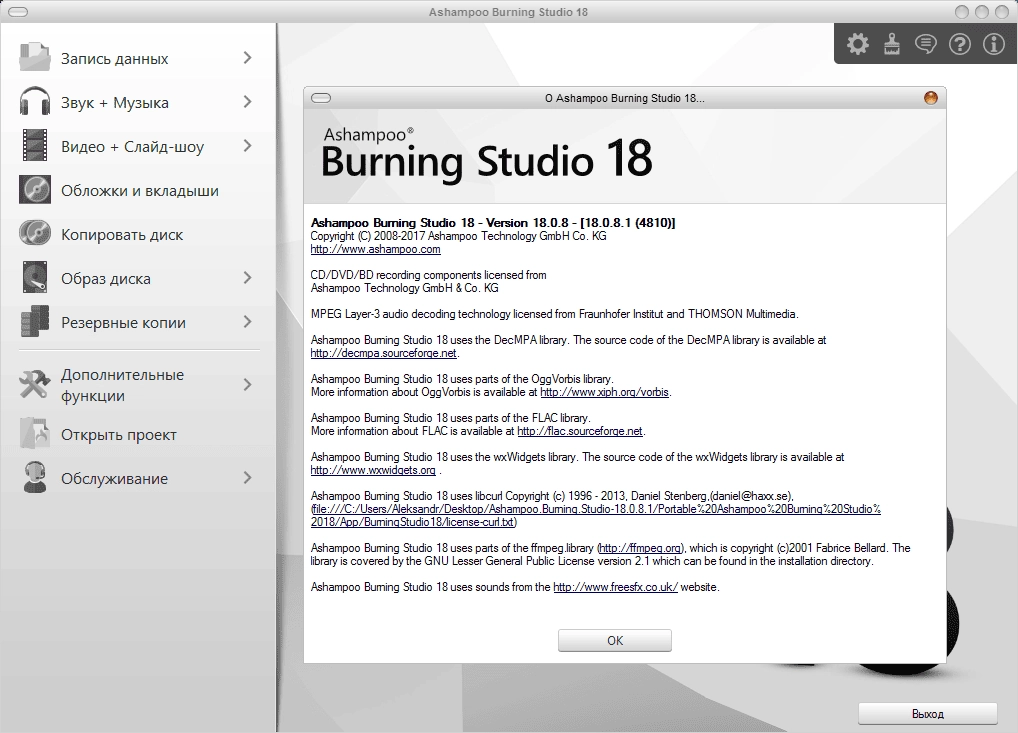Select the Дополнительные функции menu item
Viewport: 1018px width, 733px height.
(x=138, y=385)
